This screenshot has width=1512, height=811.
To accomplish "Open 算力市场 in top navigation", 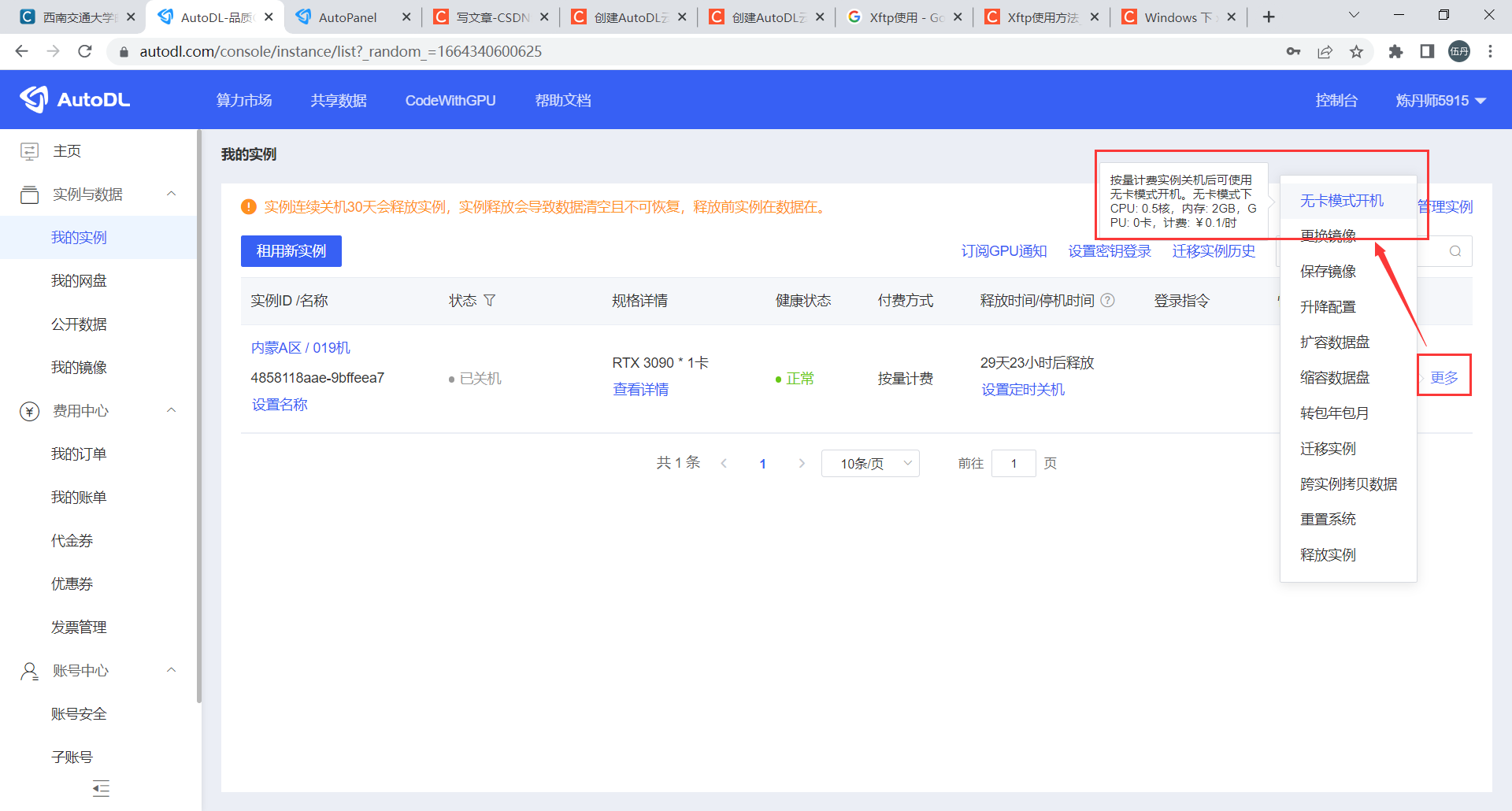I will point(244,101).
